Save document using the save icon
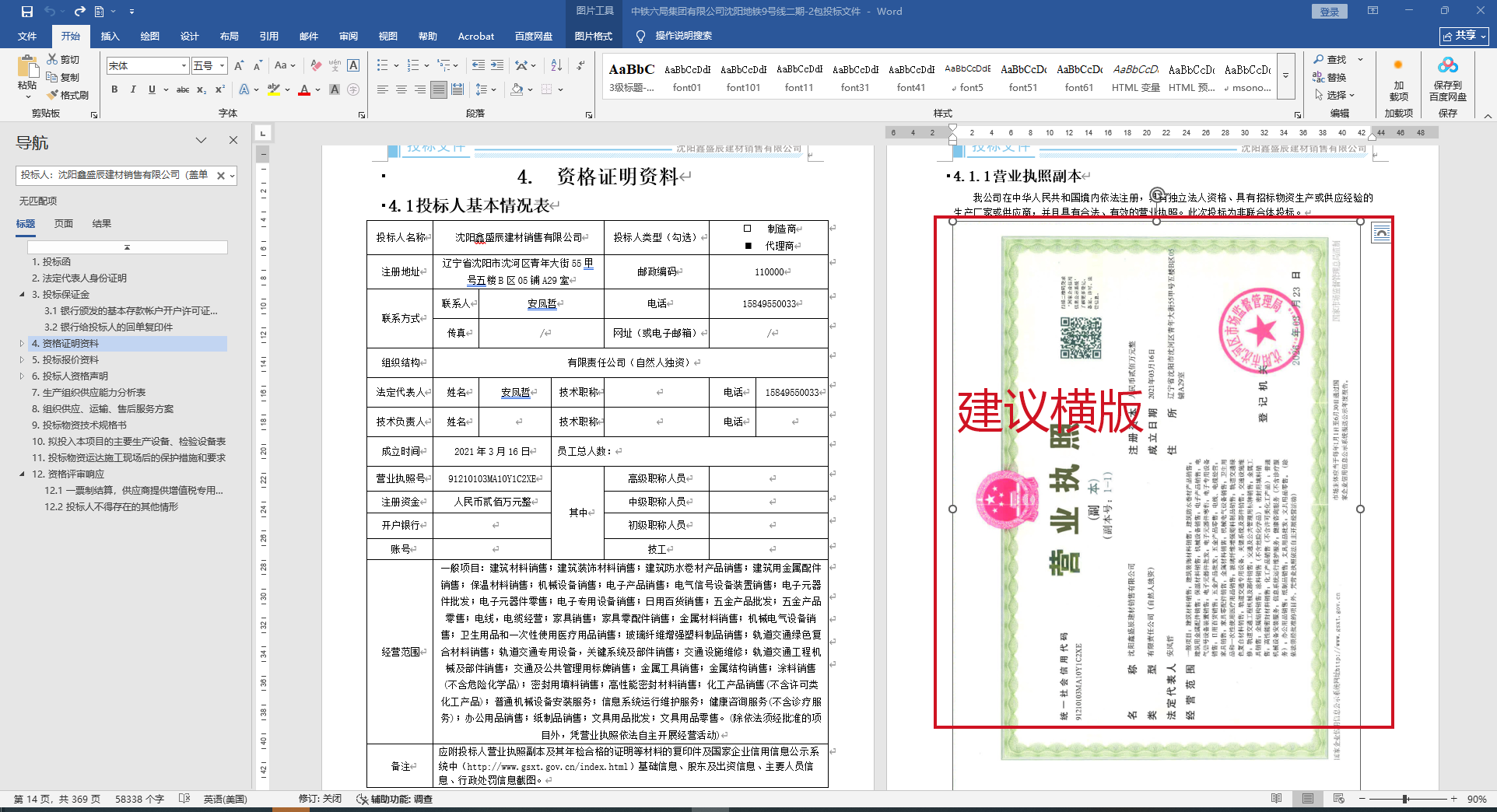The width and height of the screenshot is (1497, 812). click(27, 12)
